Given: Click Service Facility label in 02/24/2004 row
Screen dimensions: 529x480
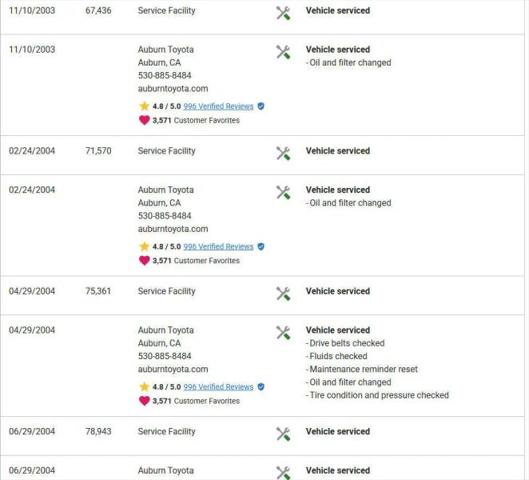Looking at the screenshot, I should [166, 151].
